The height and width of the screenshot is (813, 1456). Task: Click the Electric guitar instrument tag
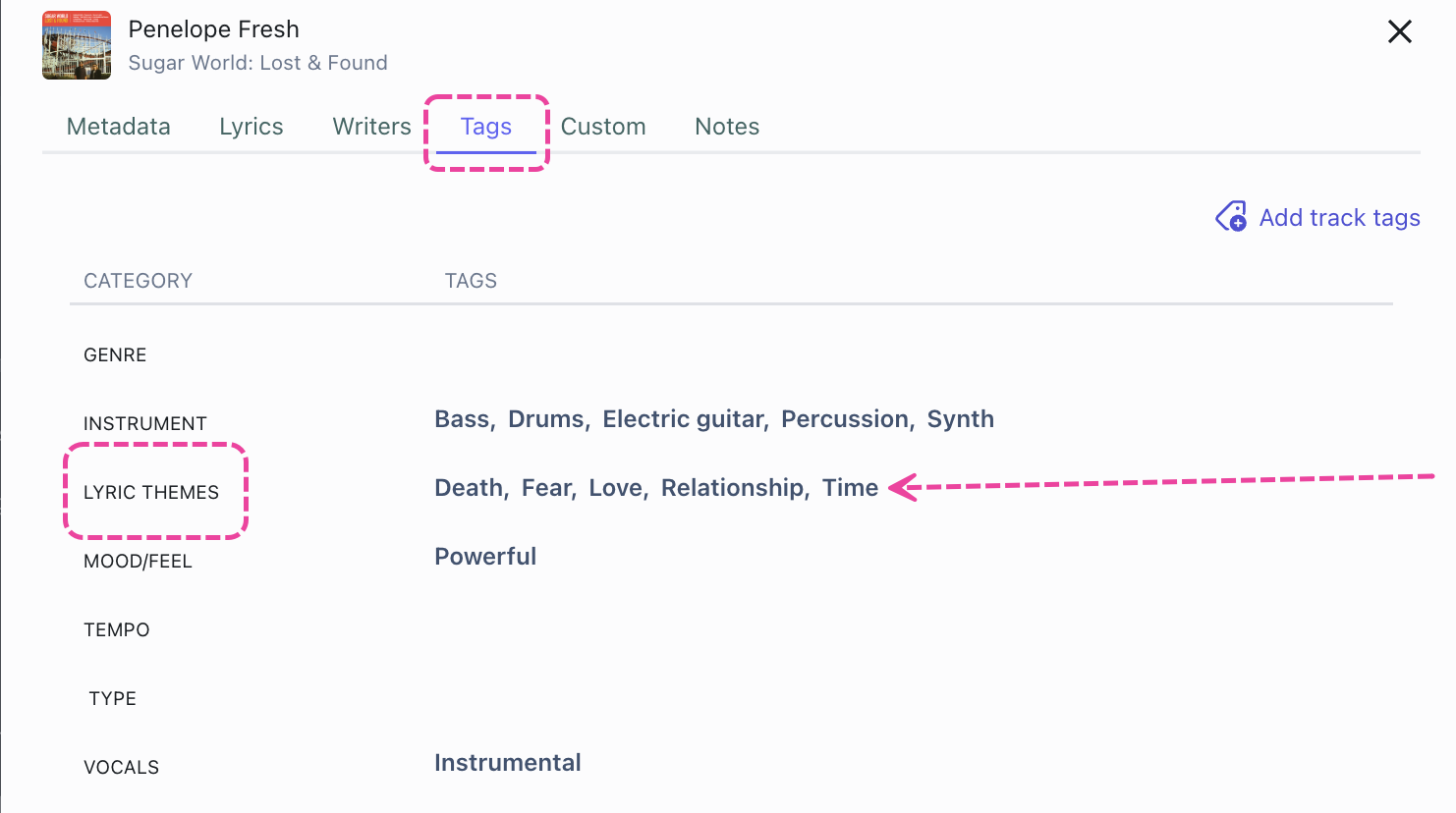[x=684, y=419]
